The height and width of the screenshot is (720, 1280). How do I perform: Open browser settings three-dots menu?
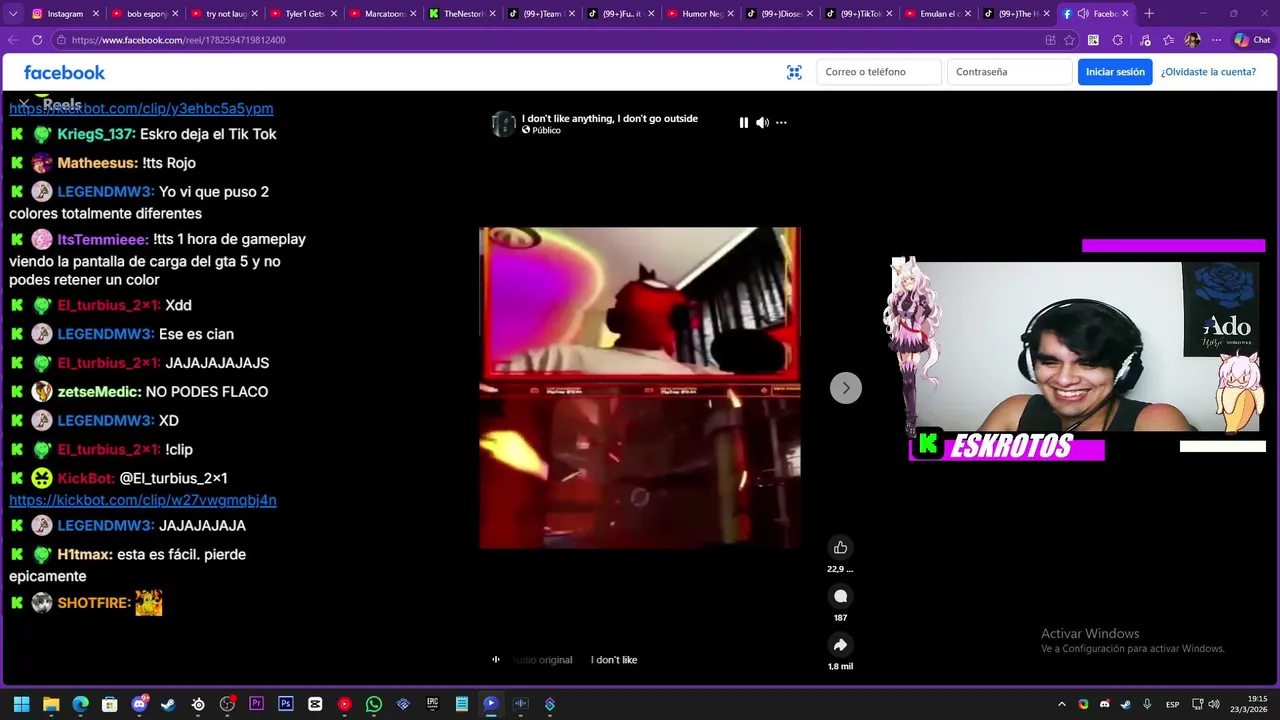(1216, 40)
